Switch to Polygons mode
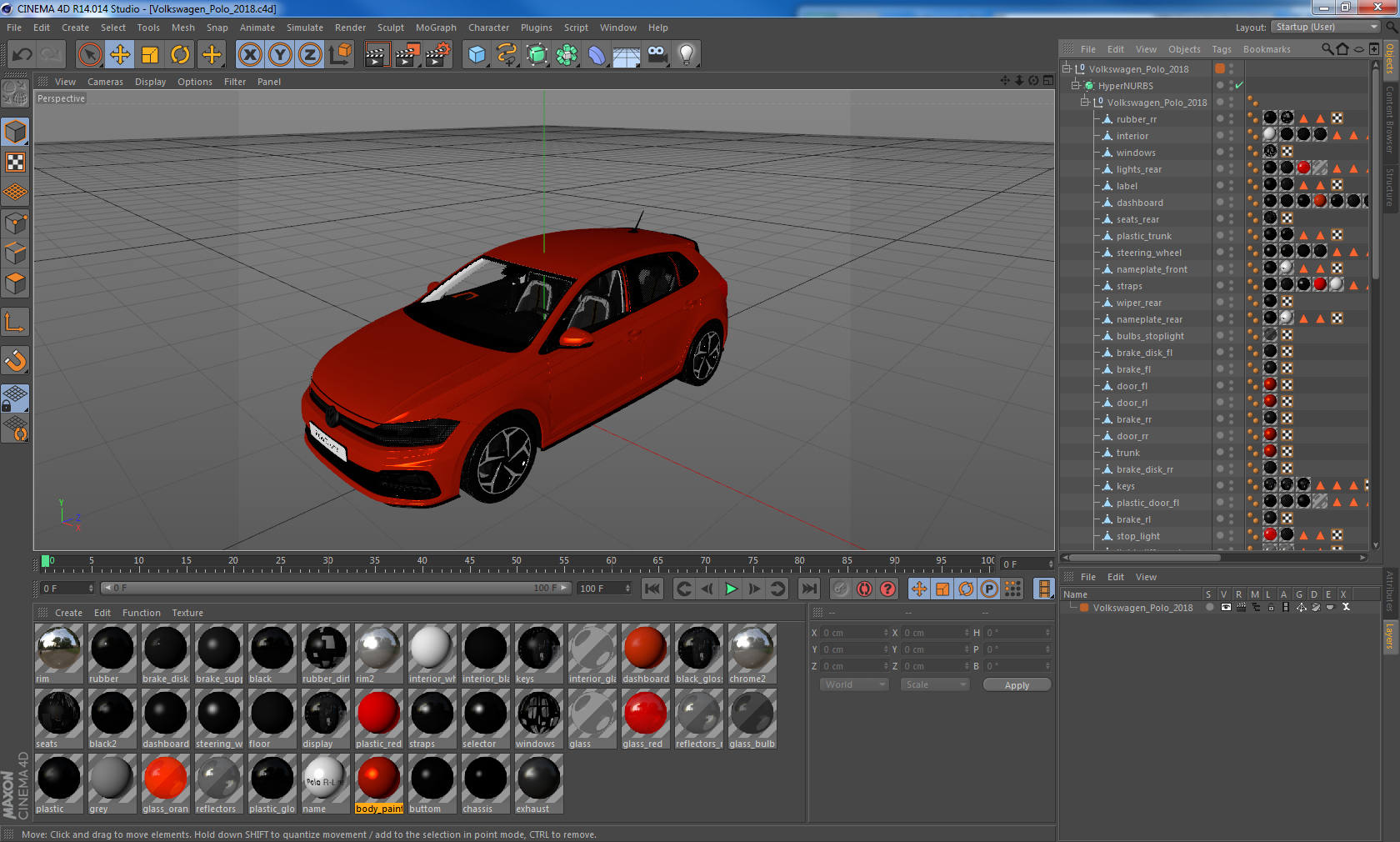Viewport: 1400px width, 842px height. click(15, 283)
